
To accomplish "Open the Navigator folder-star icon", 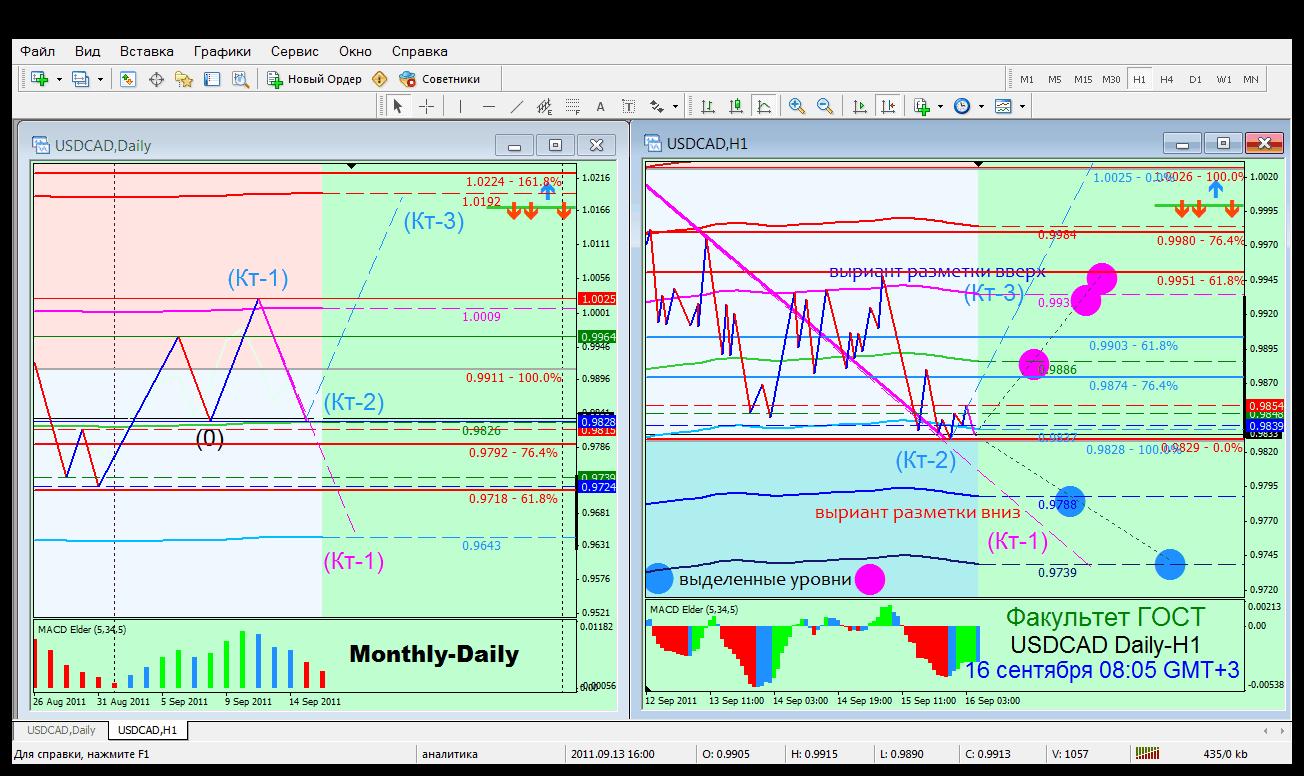I will coord(184,79).
